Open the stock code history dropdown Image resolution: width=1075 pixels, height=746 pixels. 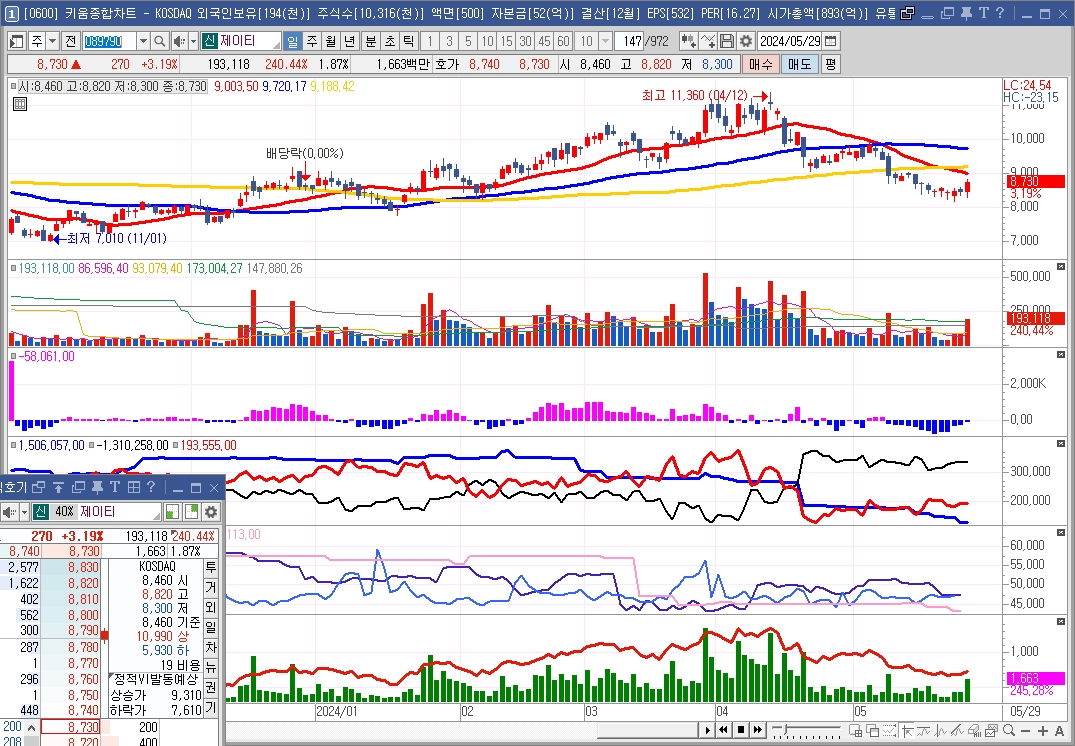pos(143,41)
